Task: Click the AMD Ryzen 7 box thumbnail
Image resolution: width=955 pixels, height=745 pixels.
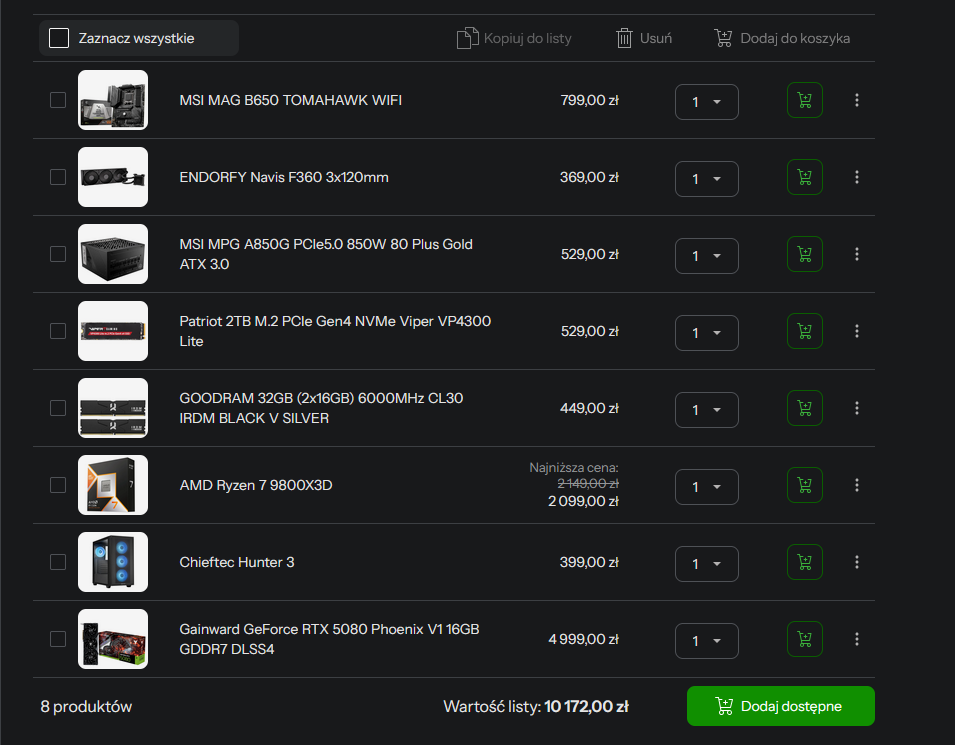Action: point(113,485)
